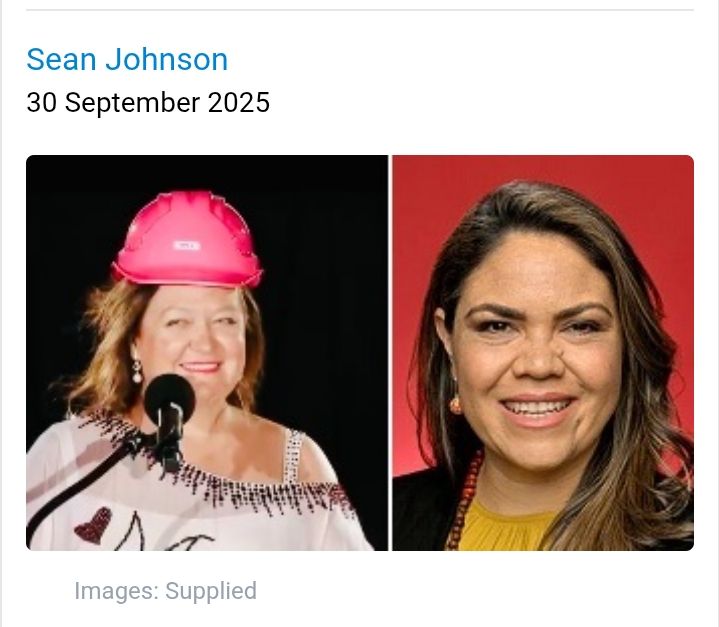Viewport: 719px width, 627px height.
Task: Click the pearl earring in left photo
Action: [x=137, y=372]
